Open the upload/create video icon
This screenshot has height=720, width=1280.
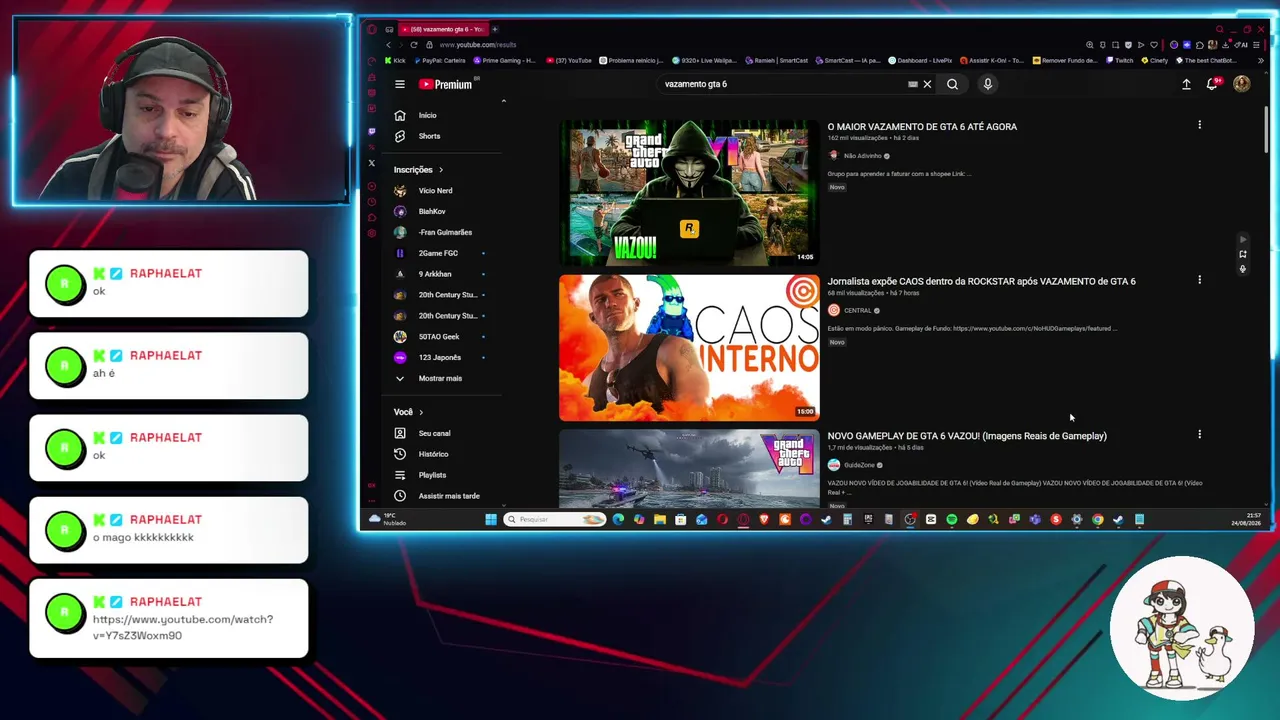(x=1186, y=84)
